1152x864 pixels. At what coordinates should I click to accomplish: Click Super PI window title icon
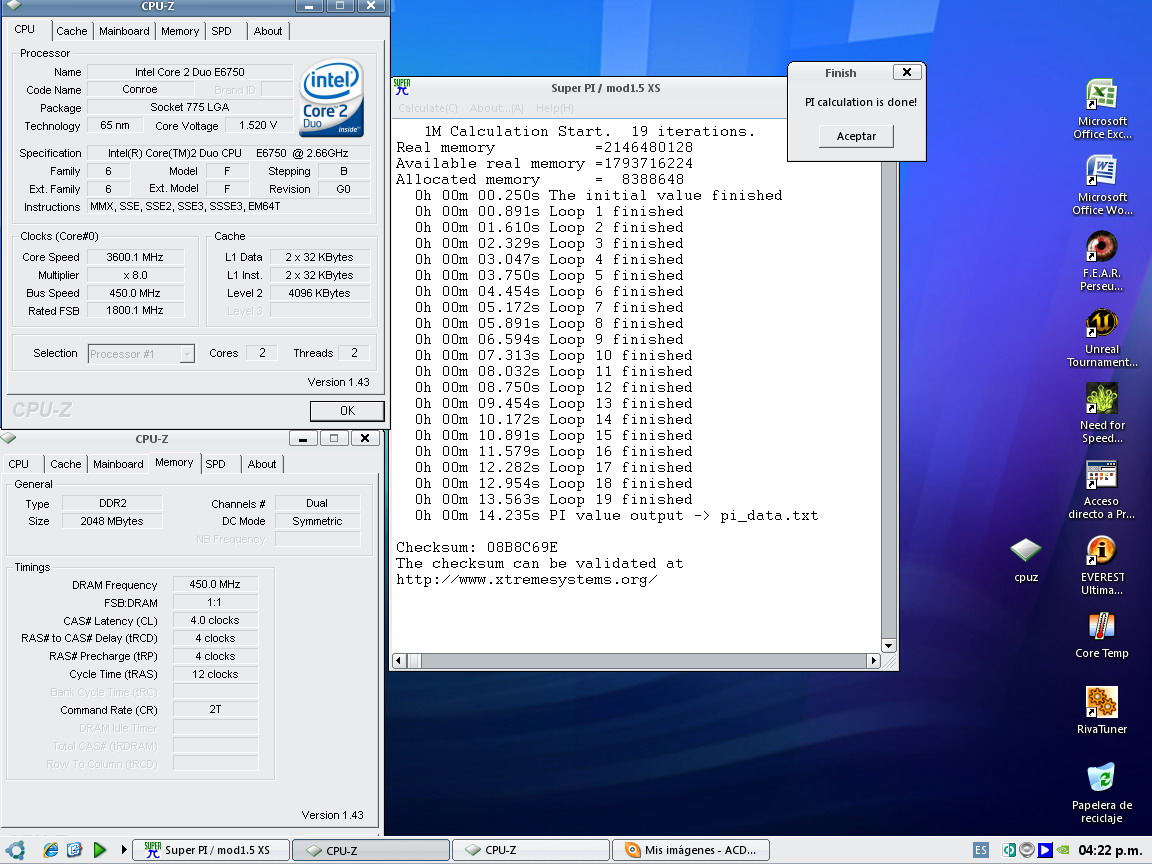(401, 87)
